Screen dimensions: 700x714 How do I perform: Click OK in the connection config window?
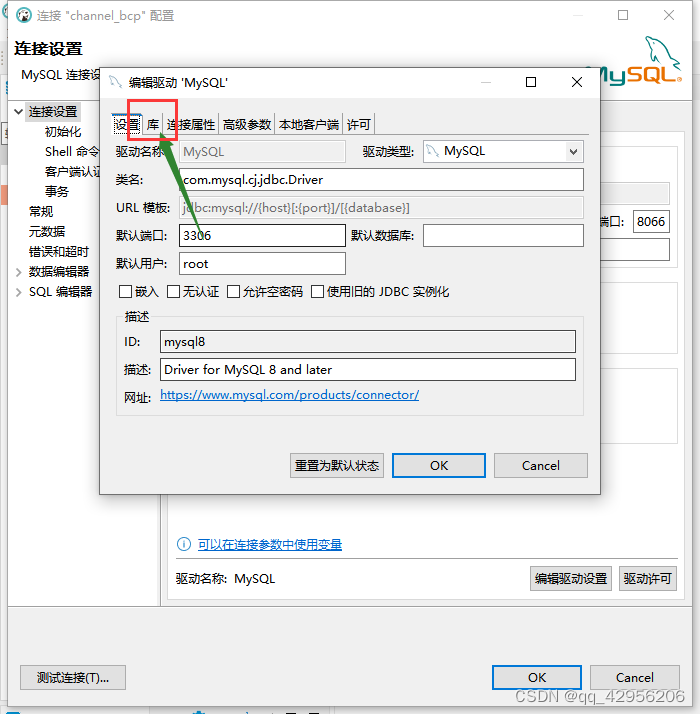pyautogui.click(x=536, y=678)
